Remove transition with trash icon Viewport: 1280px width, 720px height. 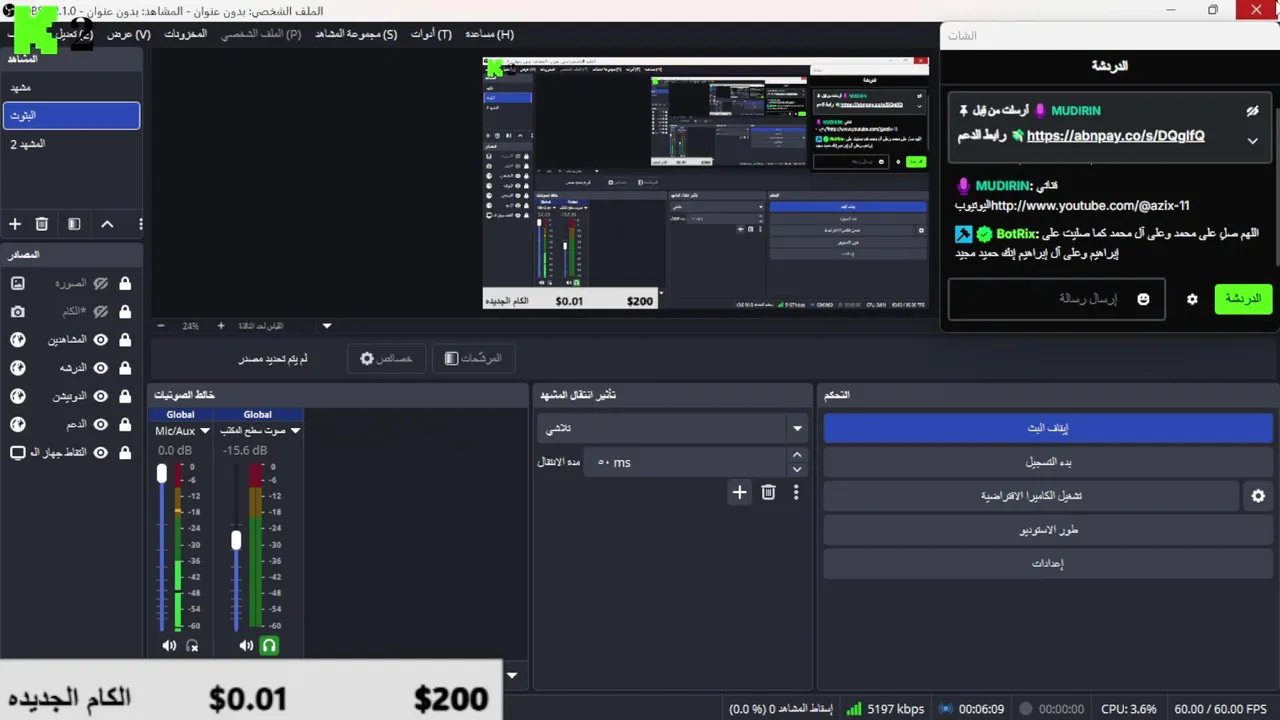pos(768,492)
